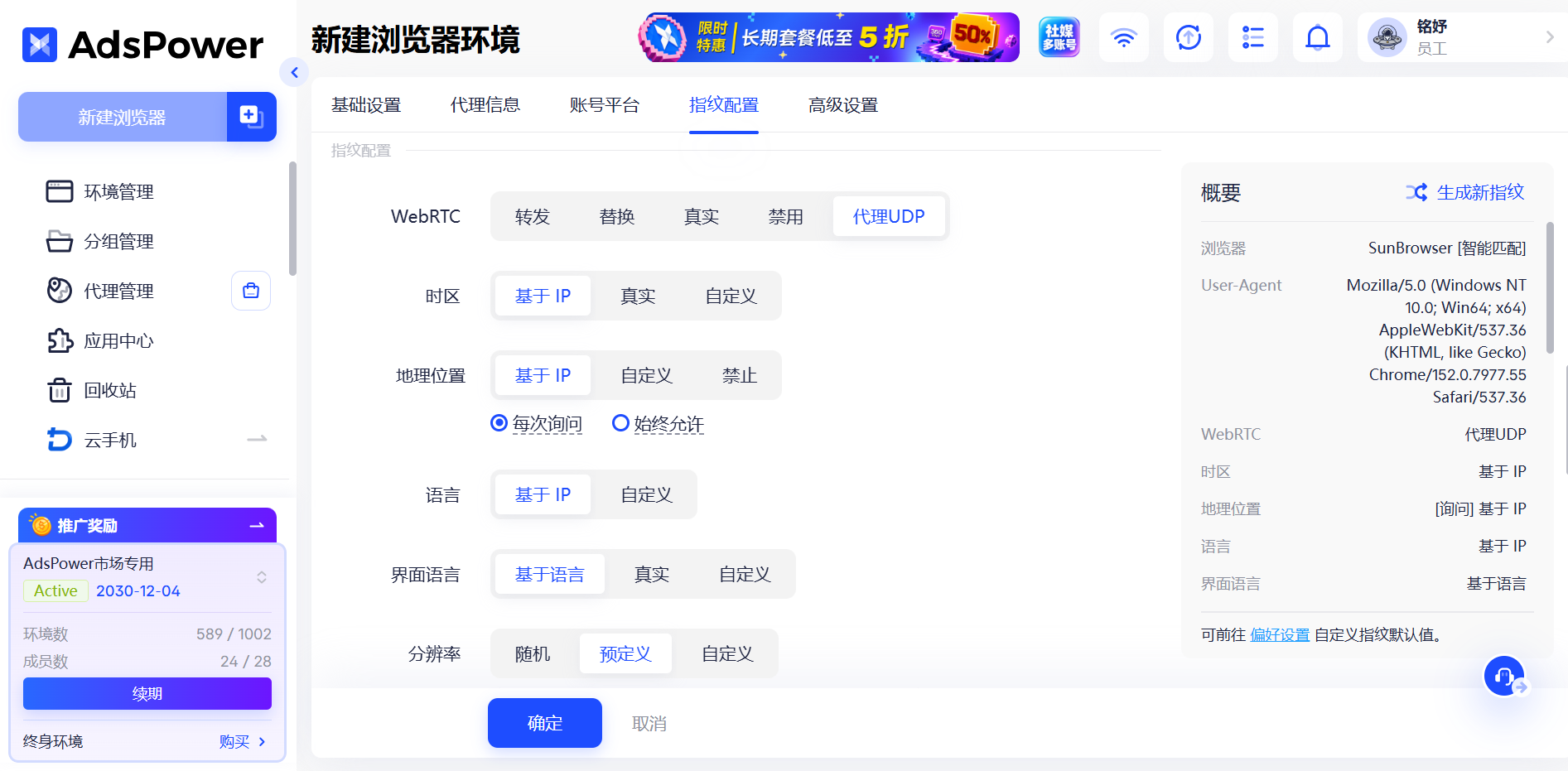Switch to 基础设置 tab

[x=366, y=105]
